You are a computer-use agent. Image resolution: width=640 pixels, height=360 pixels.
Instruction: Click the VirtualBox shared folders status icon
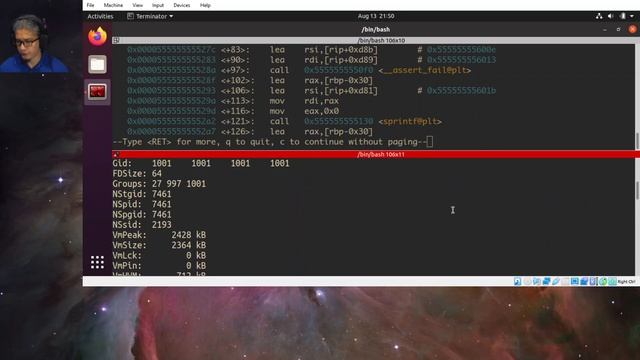tap(565, 281)
